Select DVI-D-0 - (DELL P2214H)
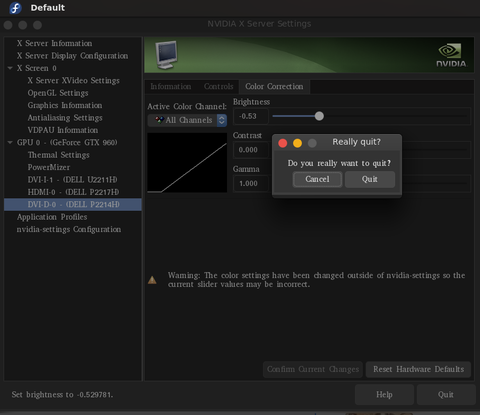The width and height of the screenshot is (480, 415). [73, 204]
